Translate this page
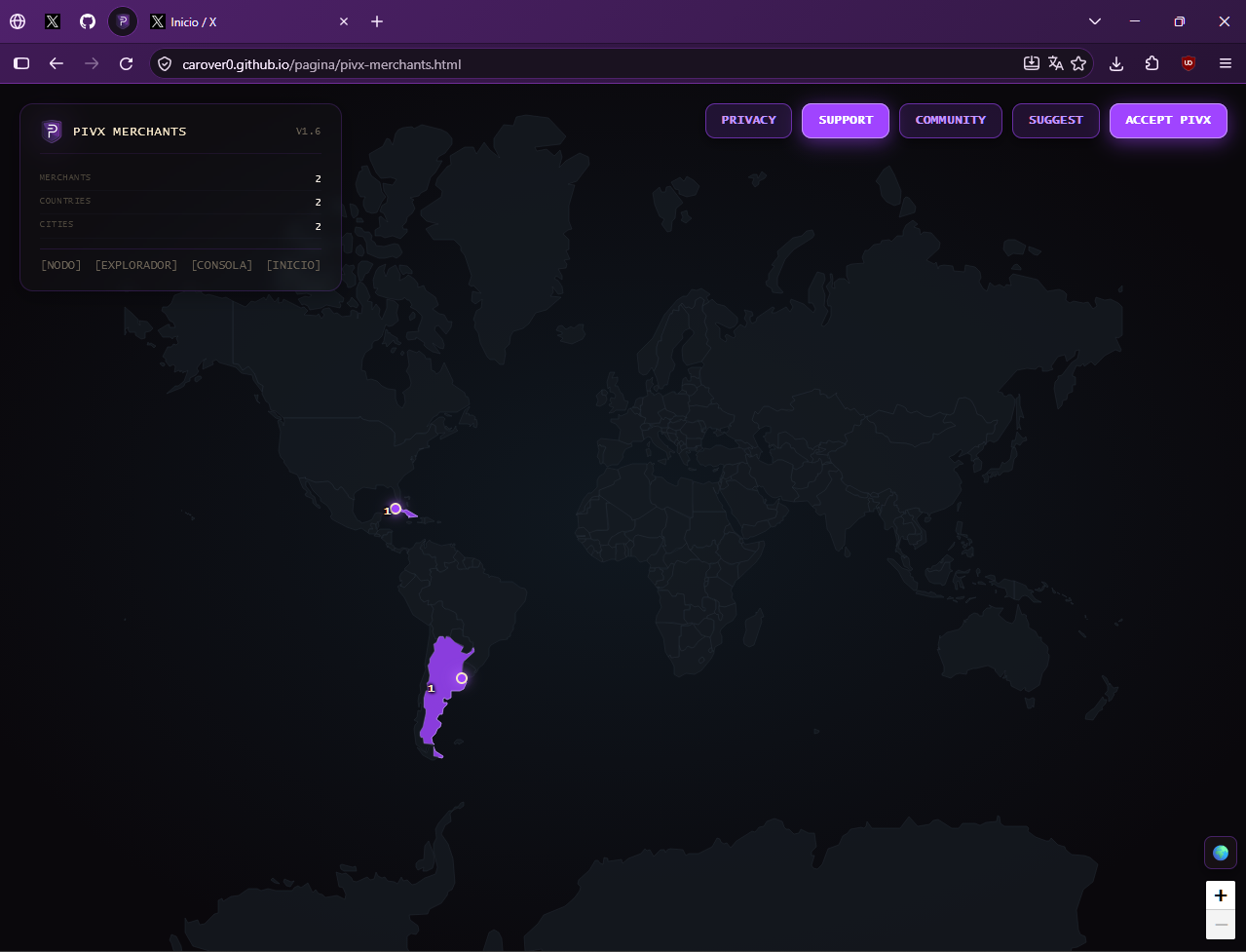This screenshot has width=1246, height=952. click(1055, 64)
